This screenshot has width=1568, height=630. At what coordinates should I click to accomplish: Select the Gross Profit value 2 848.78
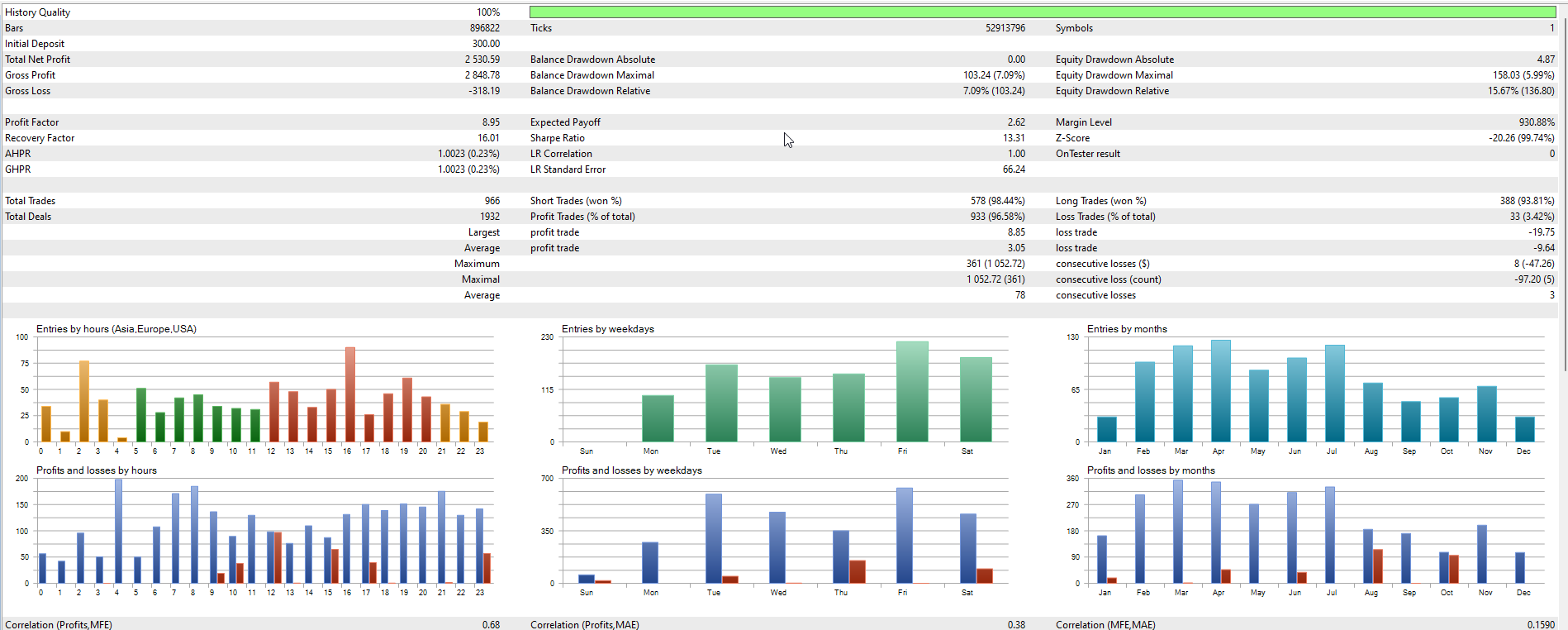point(482,75)
